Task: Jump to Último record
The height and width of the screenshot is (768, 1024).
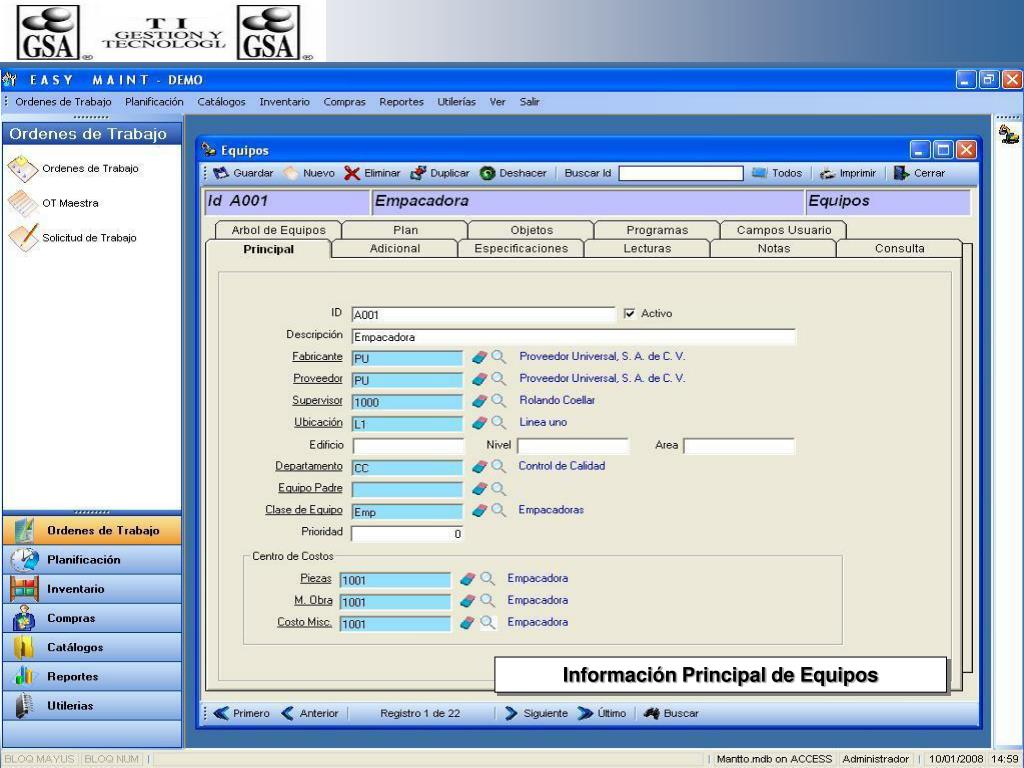Action: click(602, 713)
